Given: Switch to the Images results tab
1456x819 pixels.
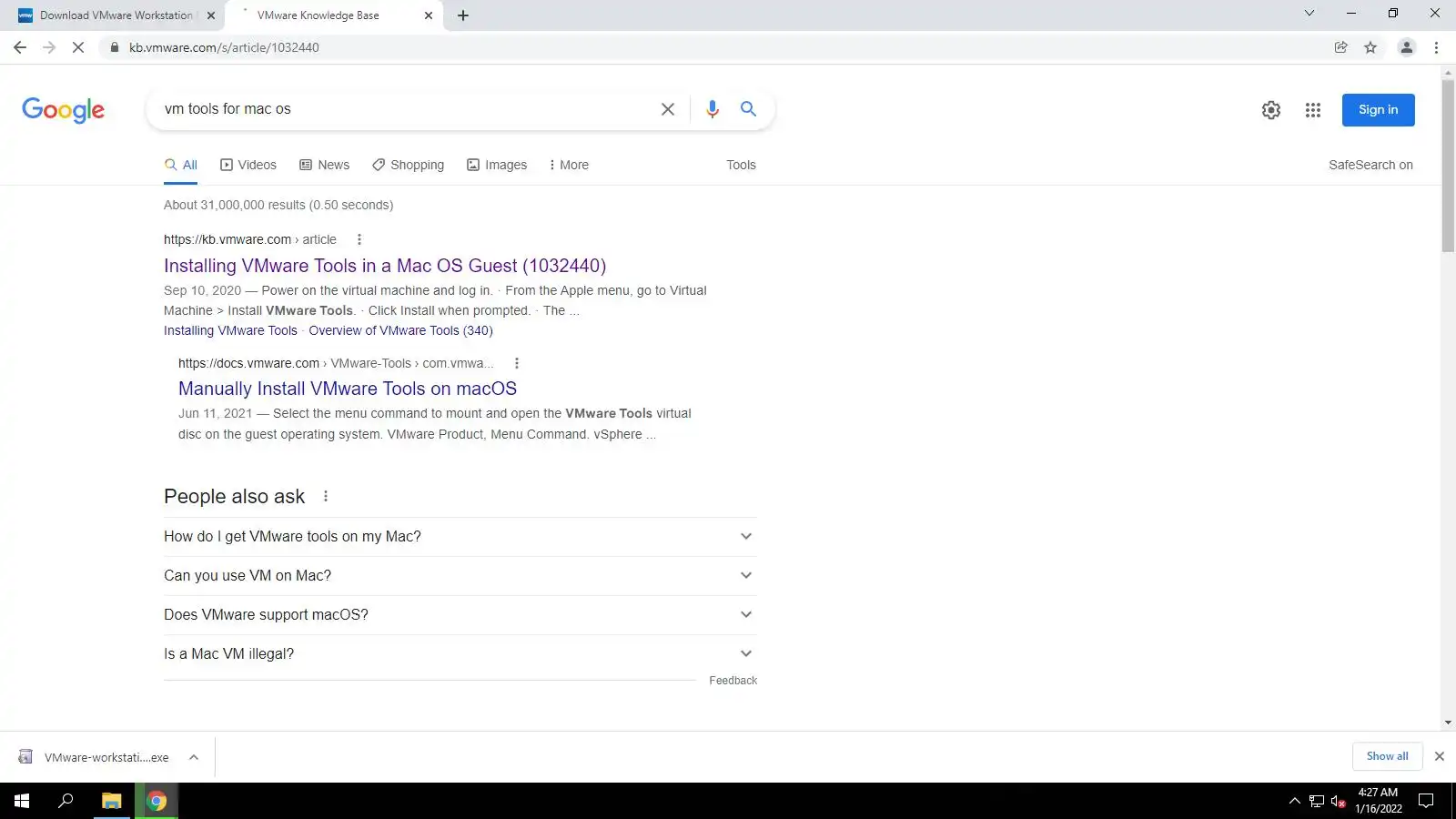Looking at the screenshot, I should 497,165.
